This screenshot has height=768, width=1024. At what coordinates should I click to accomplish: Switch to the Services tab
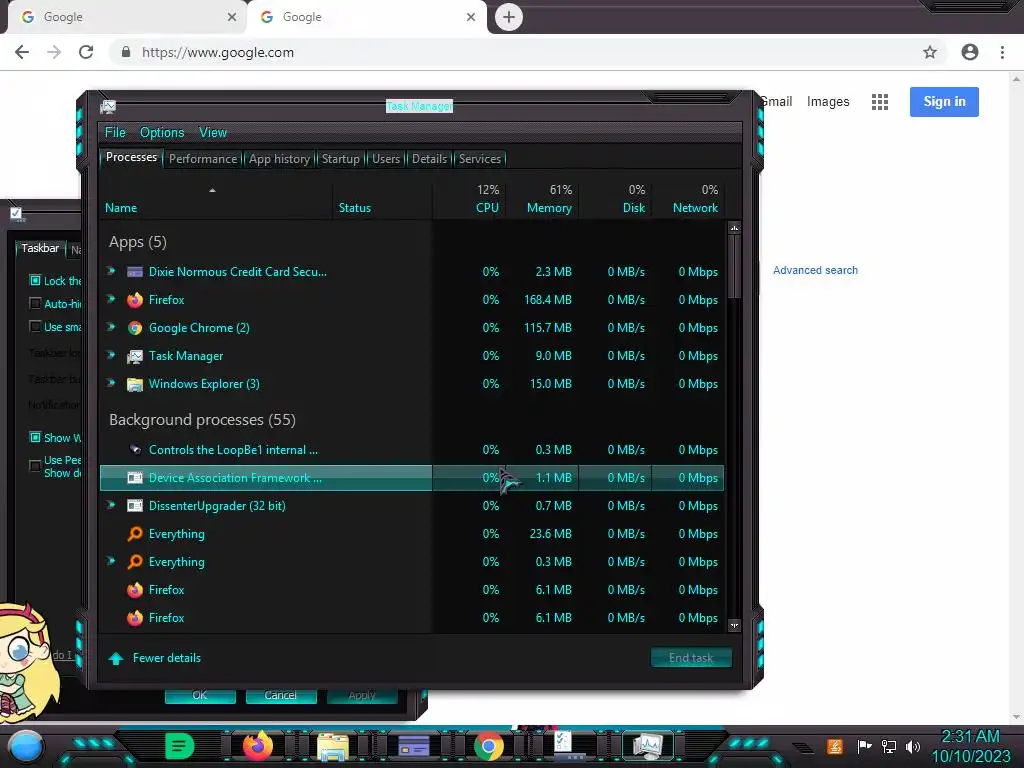tap(479, 159)
